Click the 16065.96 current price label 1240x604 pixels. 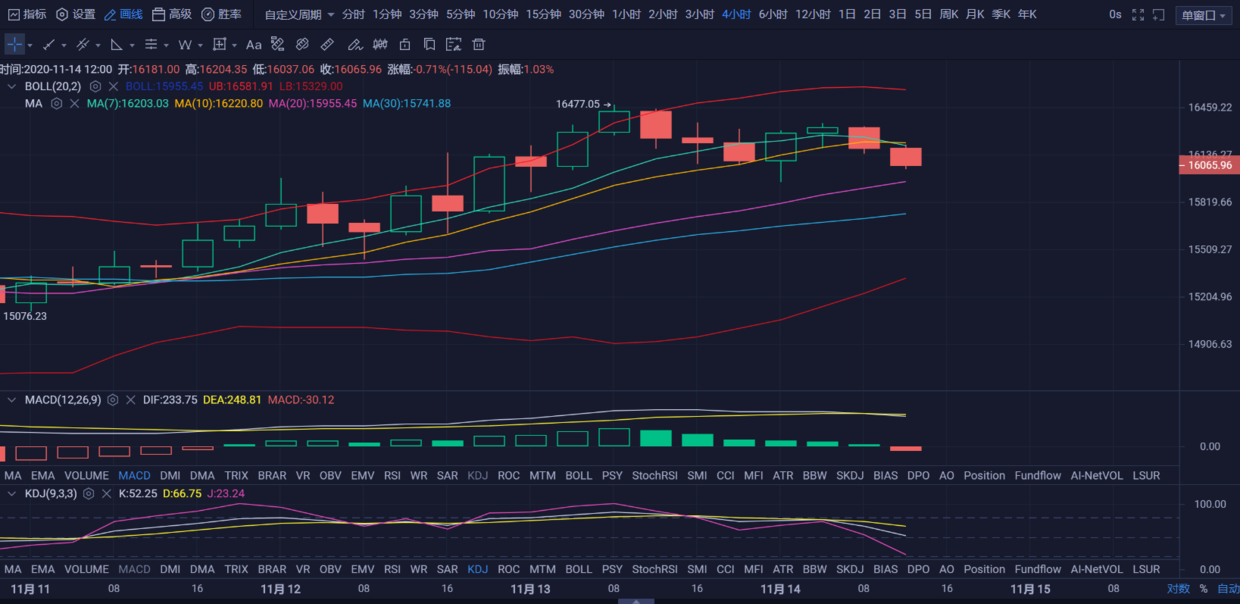[1209, 165]
